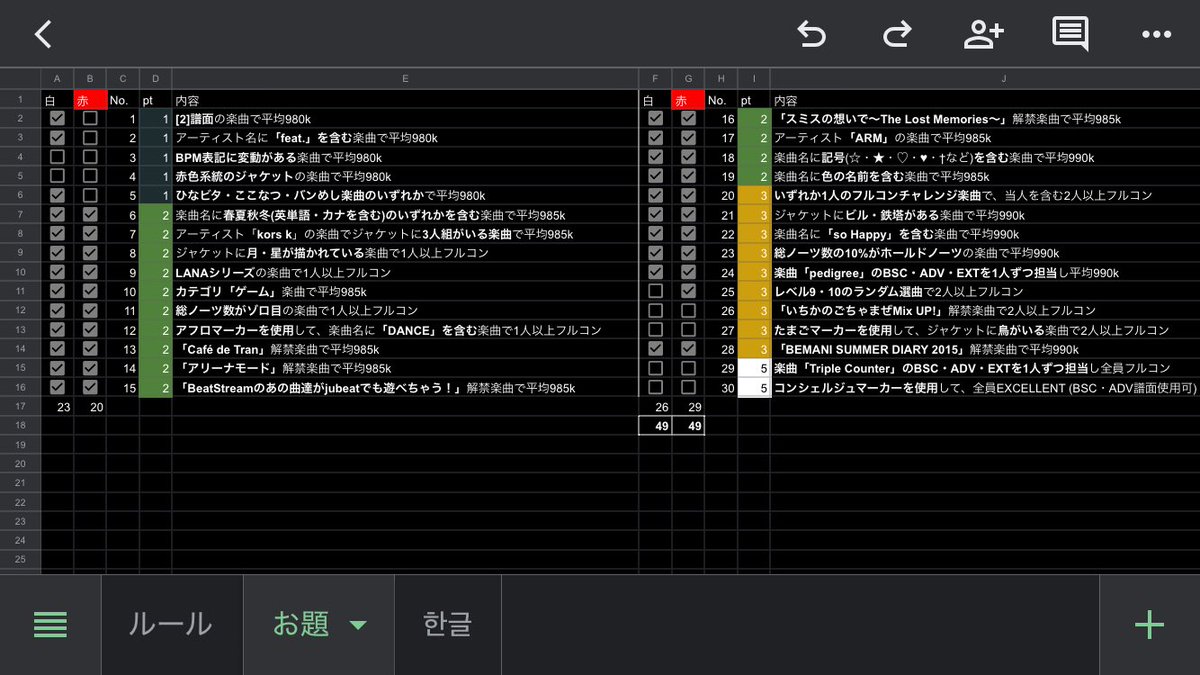Select the お題 sheet tab
The height and width of the screenshot is (675, 1200).
point(301,624)
